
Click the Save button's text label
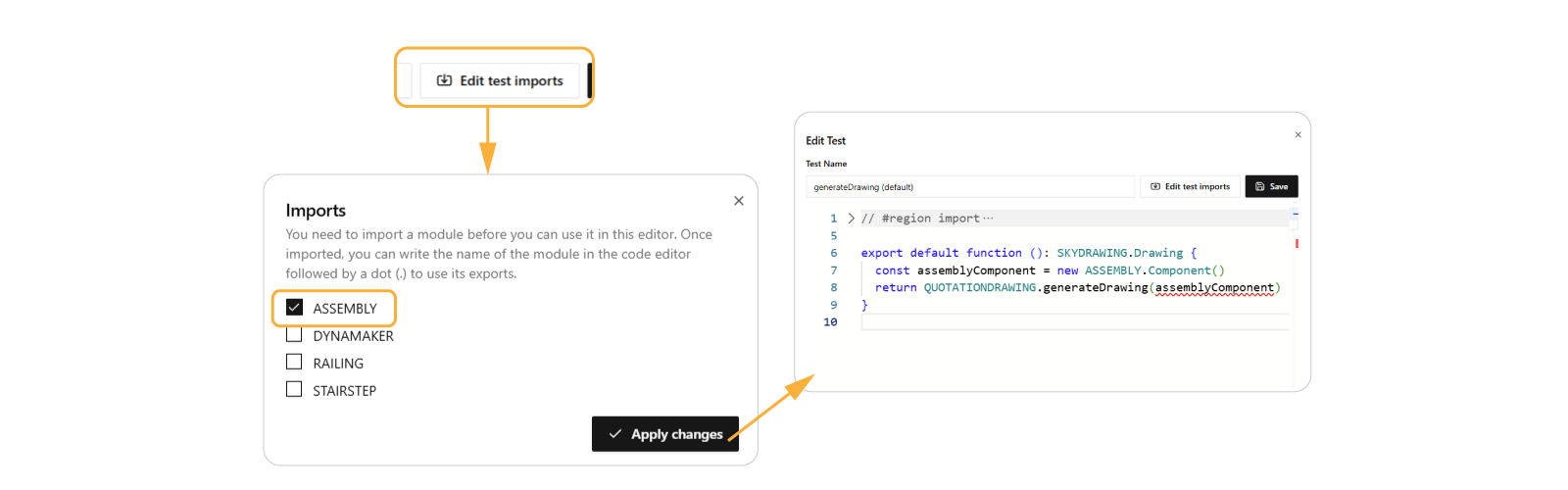(1279, 186)
